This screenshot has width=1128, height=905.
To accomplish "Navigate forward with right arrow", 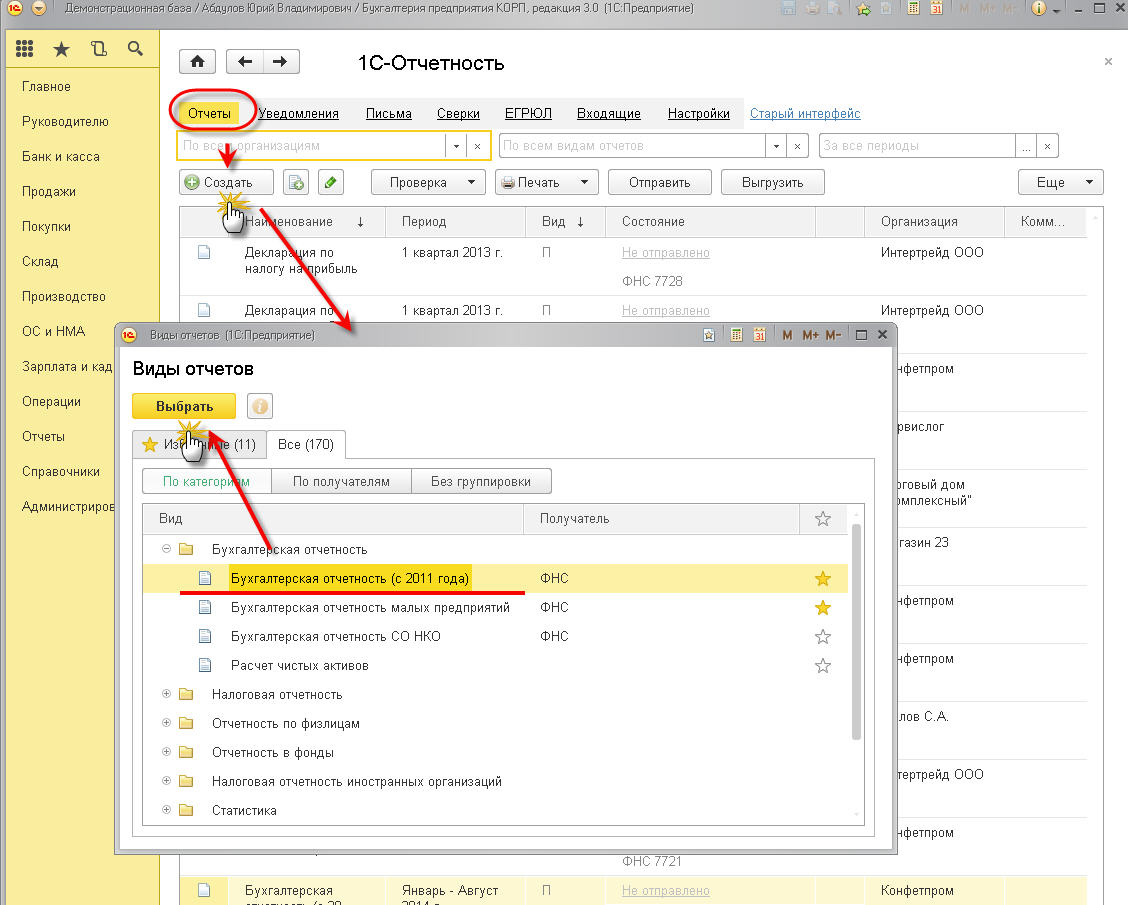I will [x=281, y=62].
